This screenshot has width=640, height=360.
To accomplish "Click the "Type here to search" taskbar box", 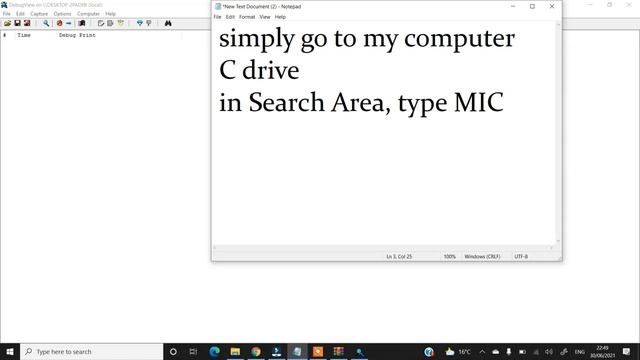I will (91, 351).
